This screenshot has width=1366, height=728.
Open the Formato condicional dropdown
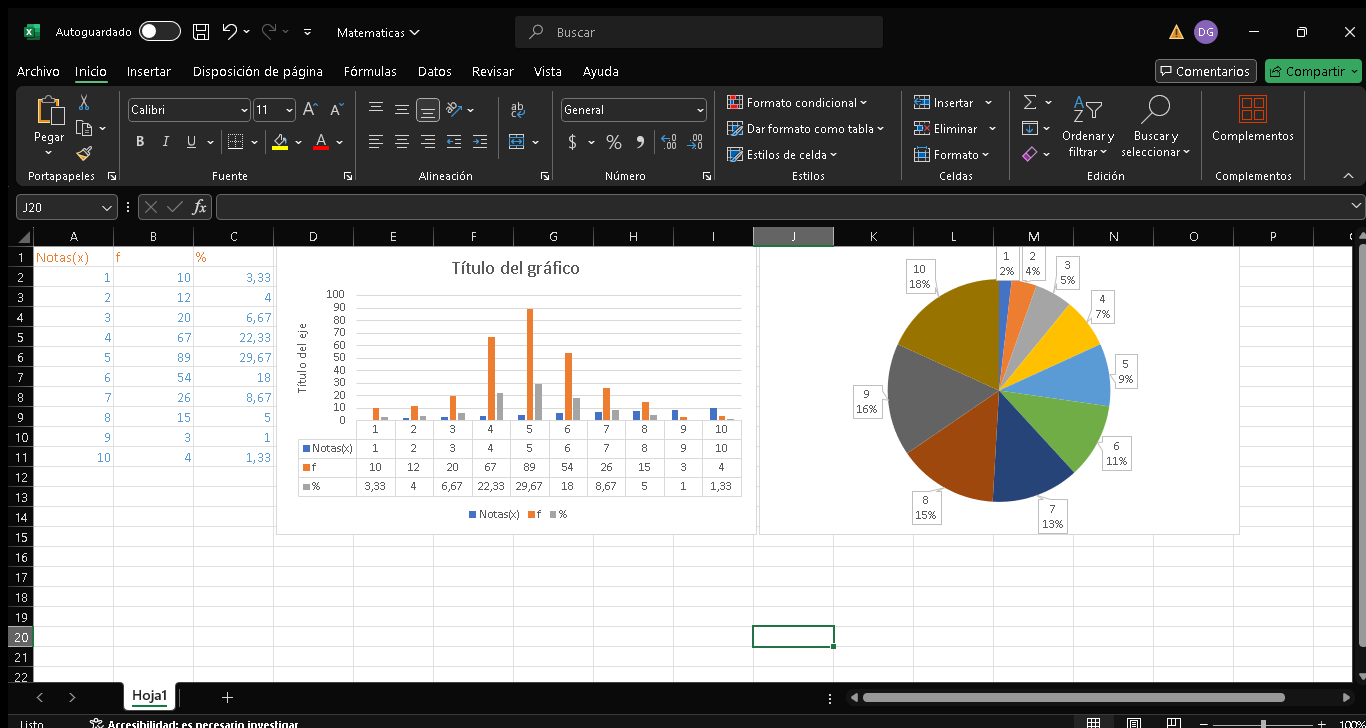(x=797, y=102)
